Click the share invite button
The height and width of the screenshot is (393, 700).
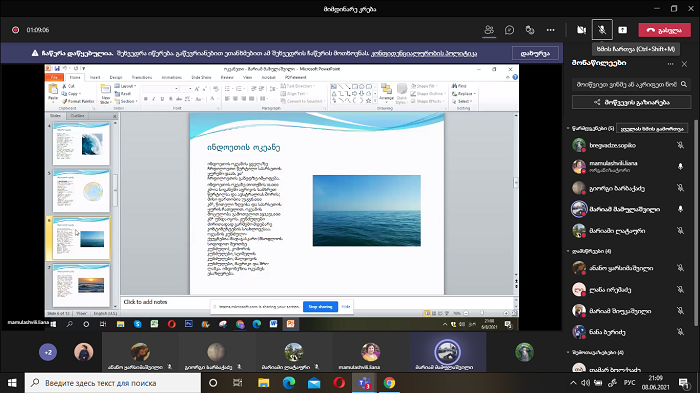631,102
